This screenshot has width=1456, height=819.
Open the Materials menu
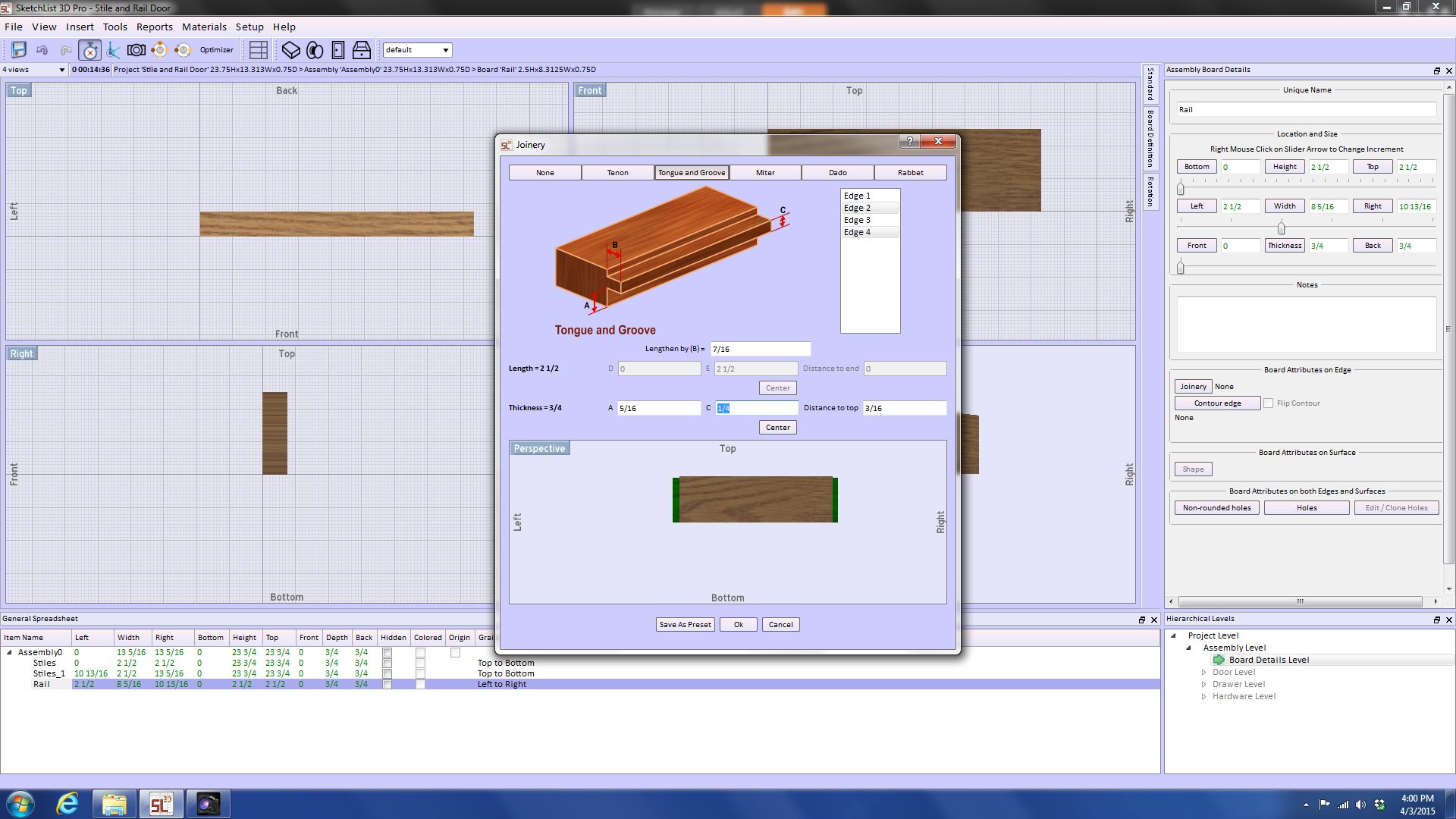click(x=204, y=27)
